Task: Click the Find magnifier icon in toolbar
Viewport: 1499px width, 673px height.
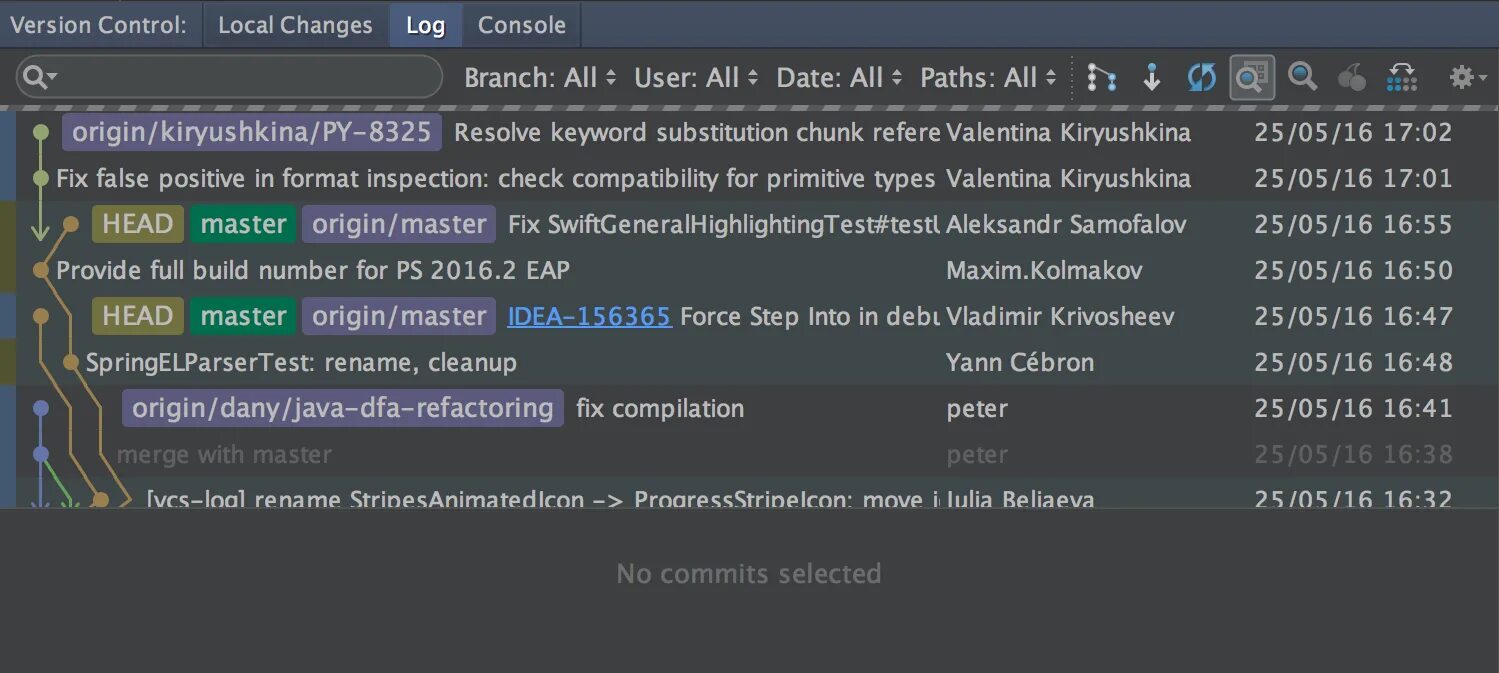Action: pos(1302,77)
